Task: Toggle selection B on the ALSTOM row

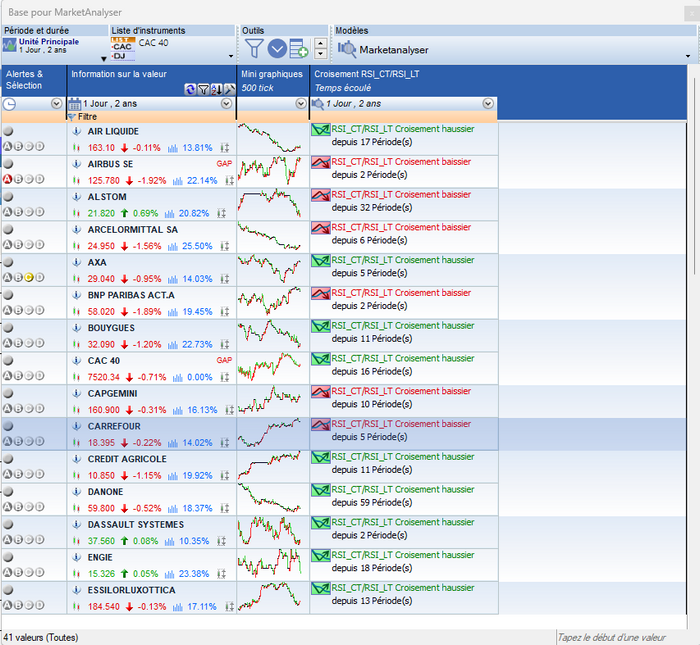Action: (x=18, y=212)
